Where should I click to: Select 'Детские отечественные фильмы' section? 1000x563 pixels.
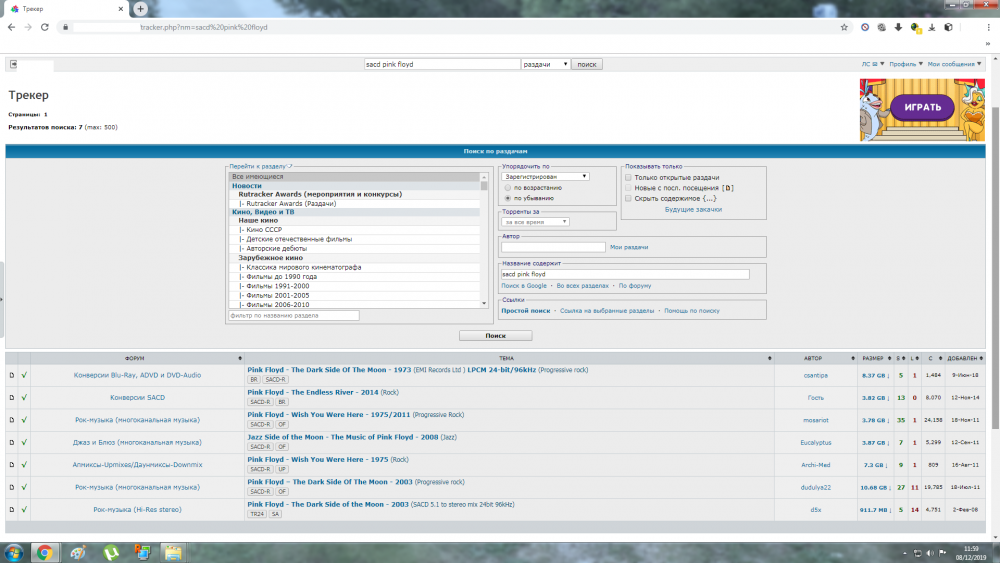[299, 239]
